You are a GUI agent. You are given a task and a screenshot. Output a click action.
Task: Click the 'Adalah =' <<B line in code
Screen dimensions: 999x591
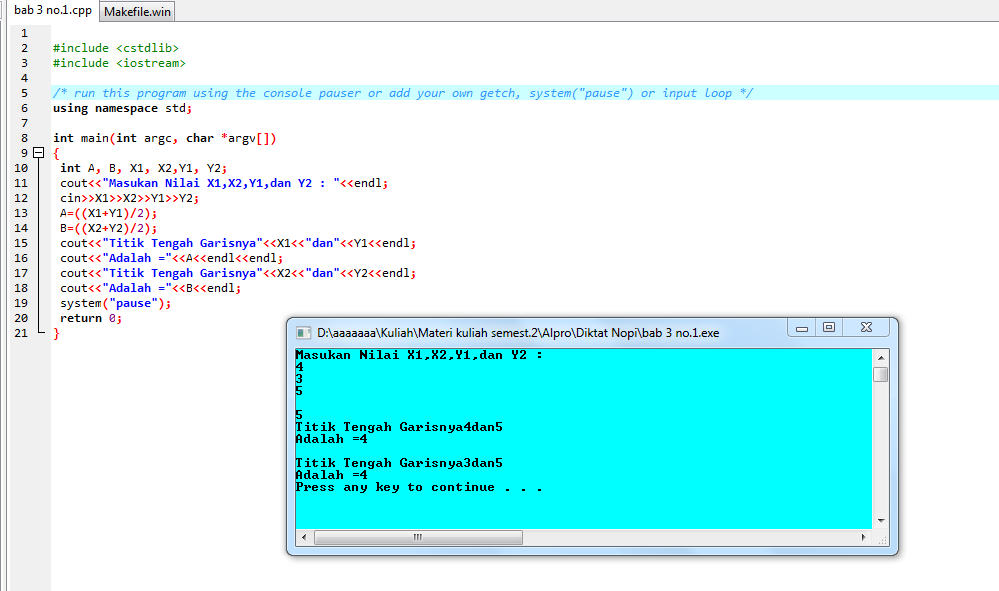pyautogui.click(x=150, y=288)
